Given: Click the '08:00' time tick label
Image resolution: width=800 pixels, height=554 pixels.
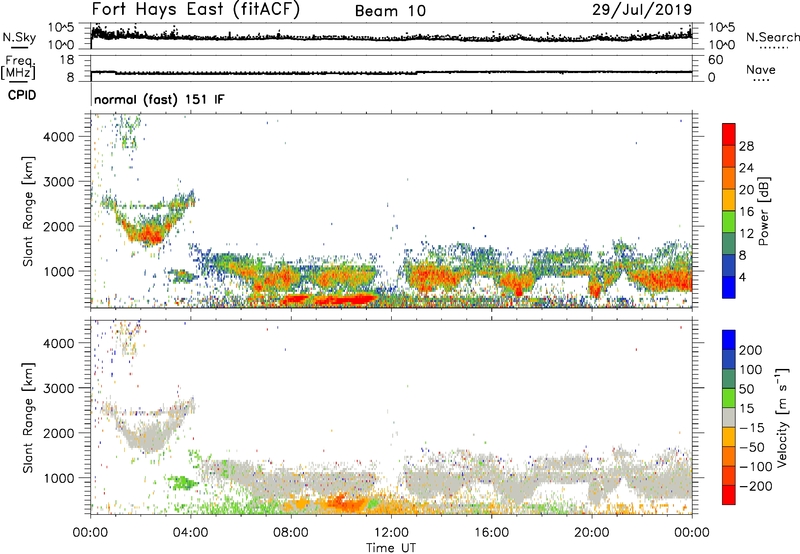Looking at the screenshot, I should click(x=291, y=533).
